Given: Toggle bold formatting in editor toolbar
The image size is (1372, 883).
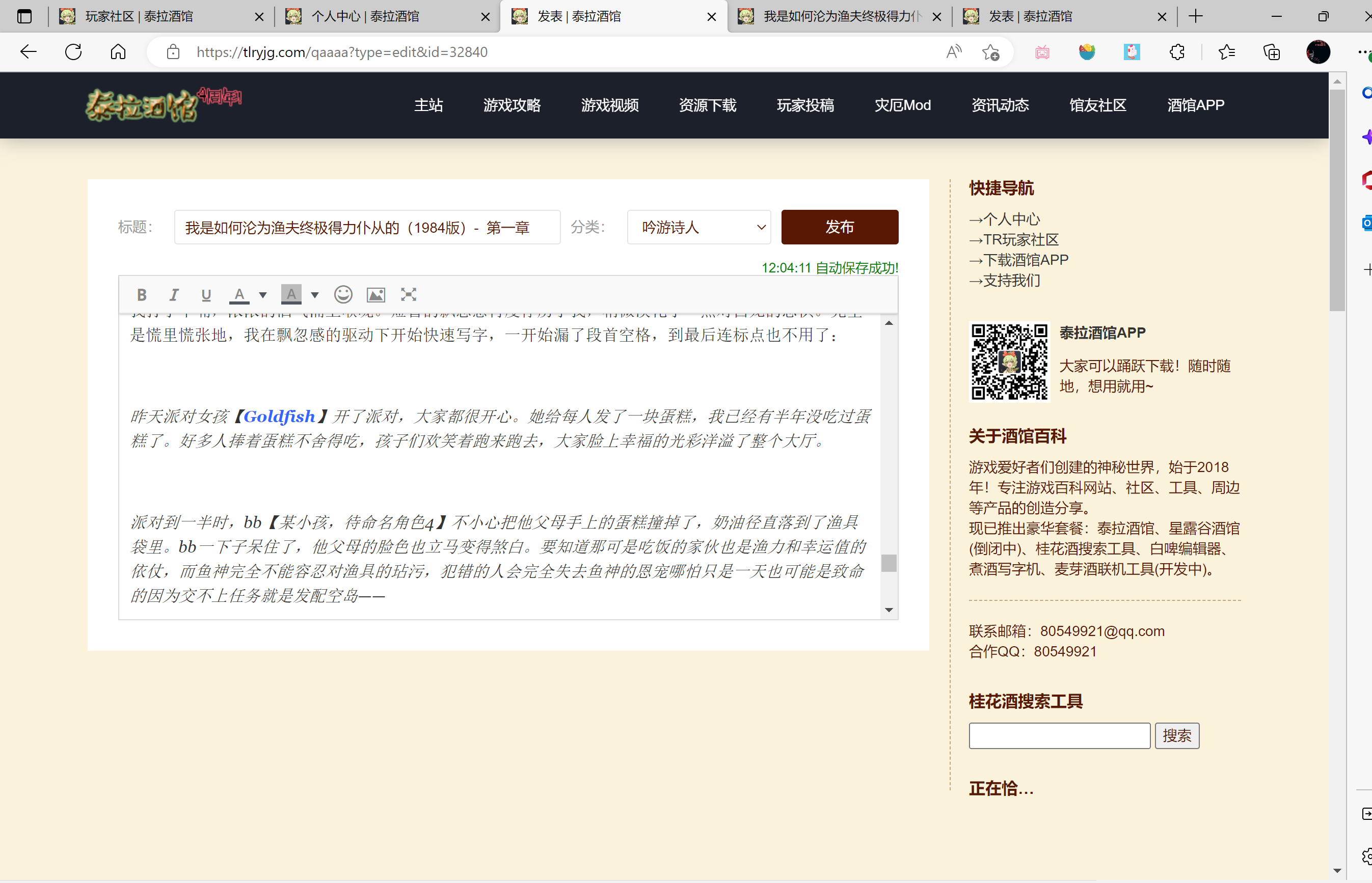Looking at the screenshot, I should pos(142,295).
